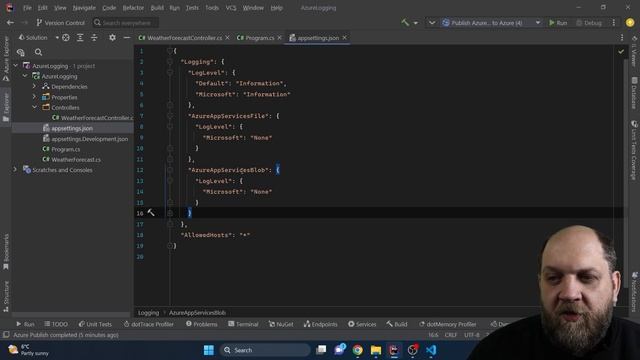Open the Tools menu

(x=212, y=8)
